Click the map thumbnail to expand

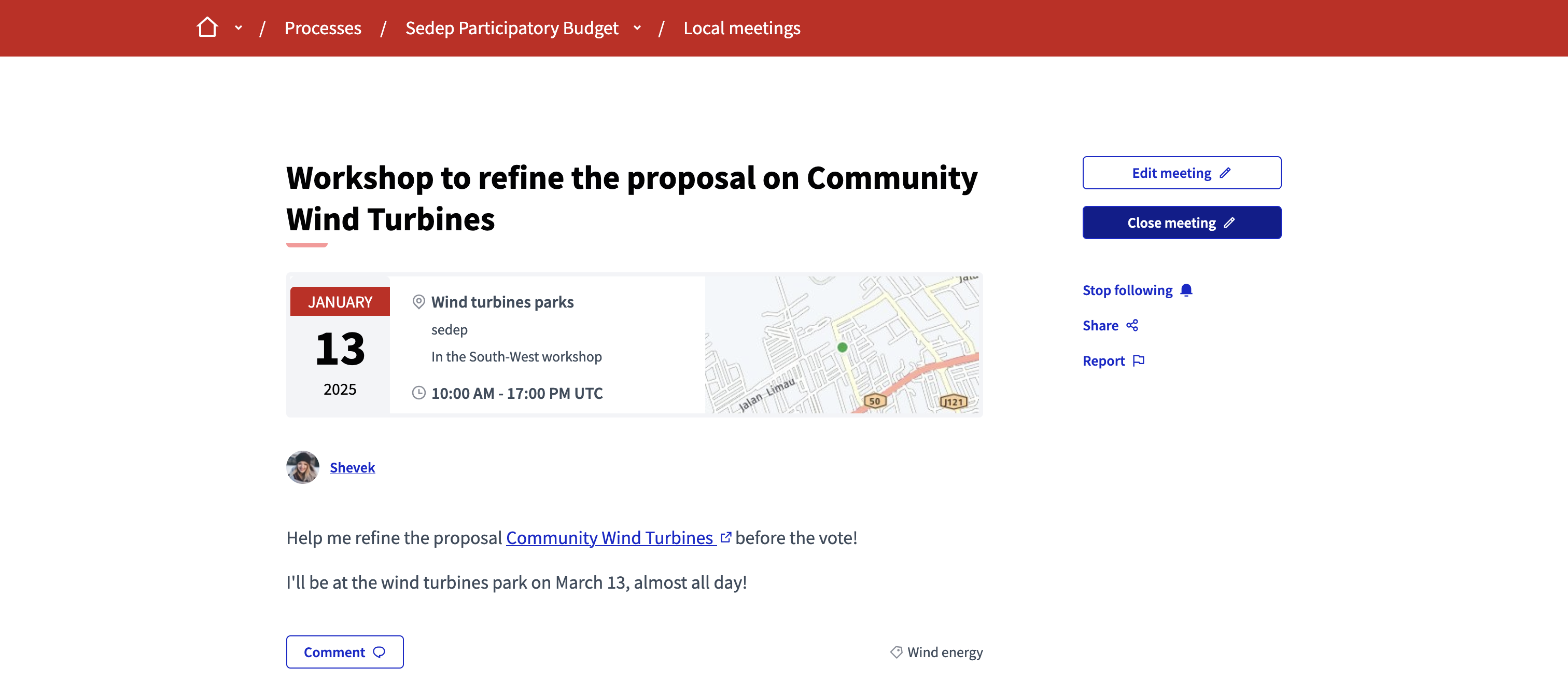(x=843, y=344)
